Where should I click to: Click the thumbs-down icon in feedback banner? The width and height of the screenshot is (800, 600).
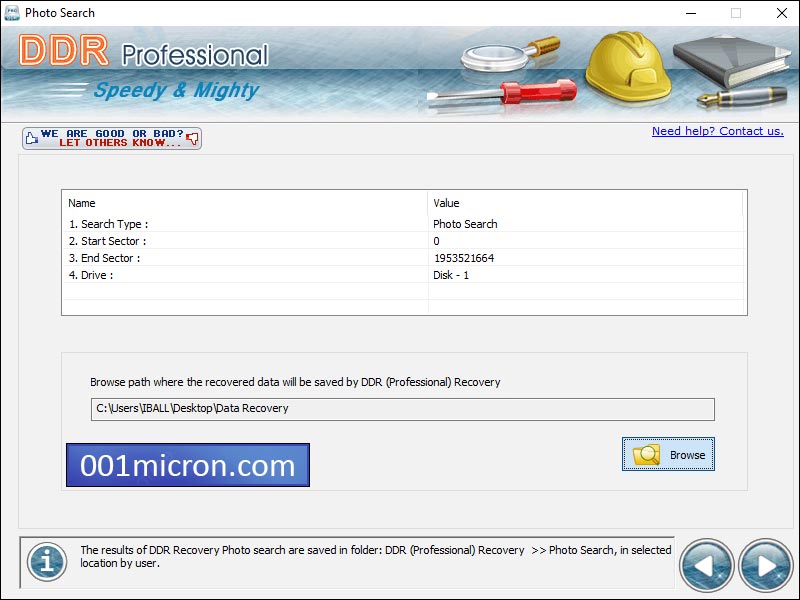pos(192,138)
